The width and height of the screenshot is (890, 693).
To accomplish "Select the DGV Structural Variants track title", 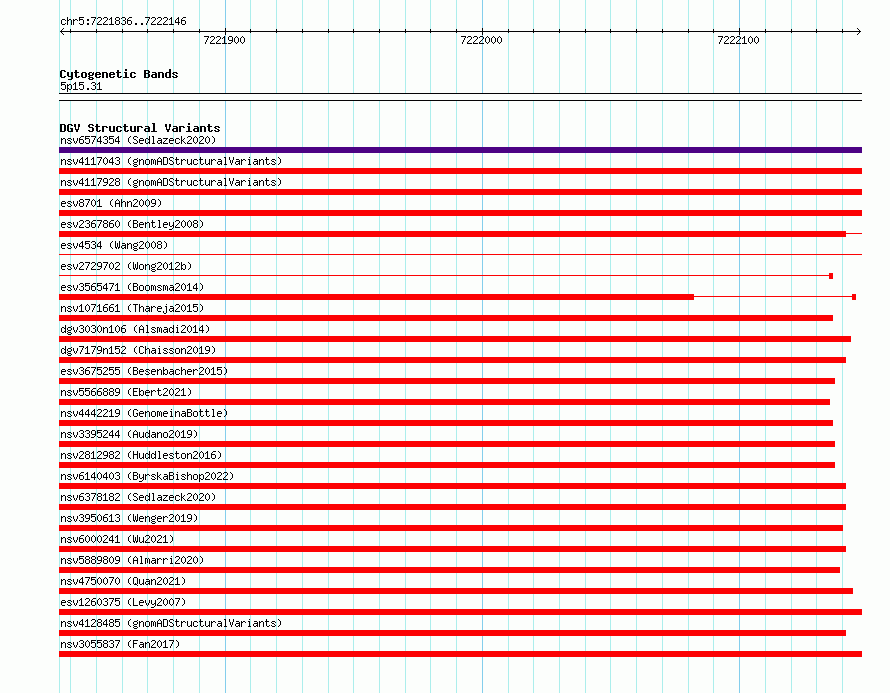I will point(140,128).
